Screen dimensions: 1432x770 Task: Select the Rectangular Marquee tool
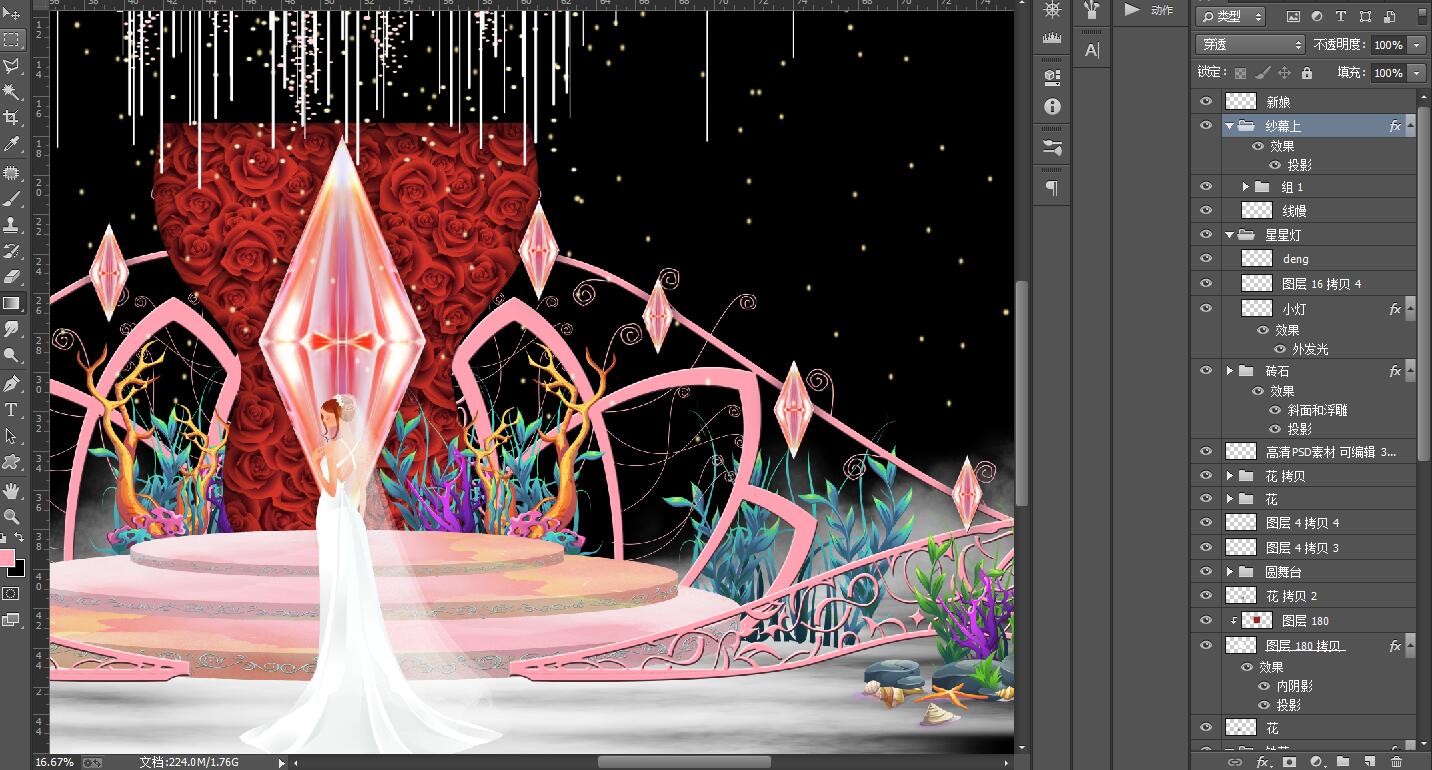coord(12,40)
